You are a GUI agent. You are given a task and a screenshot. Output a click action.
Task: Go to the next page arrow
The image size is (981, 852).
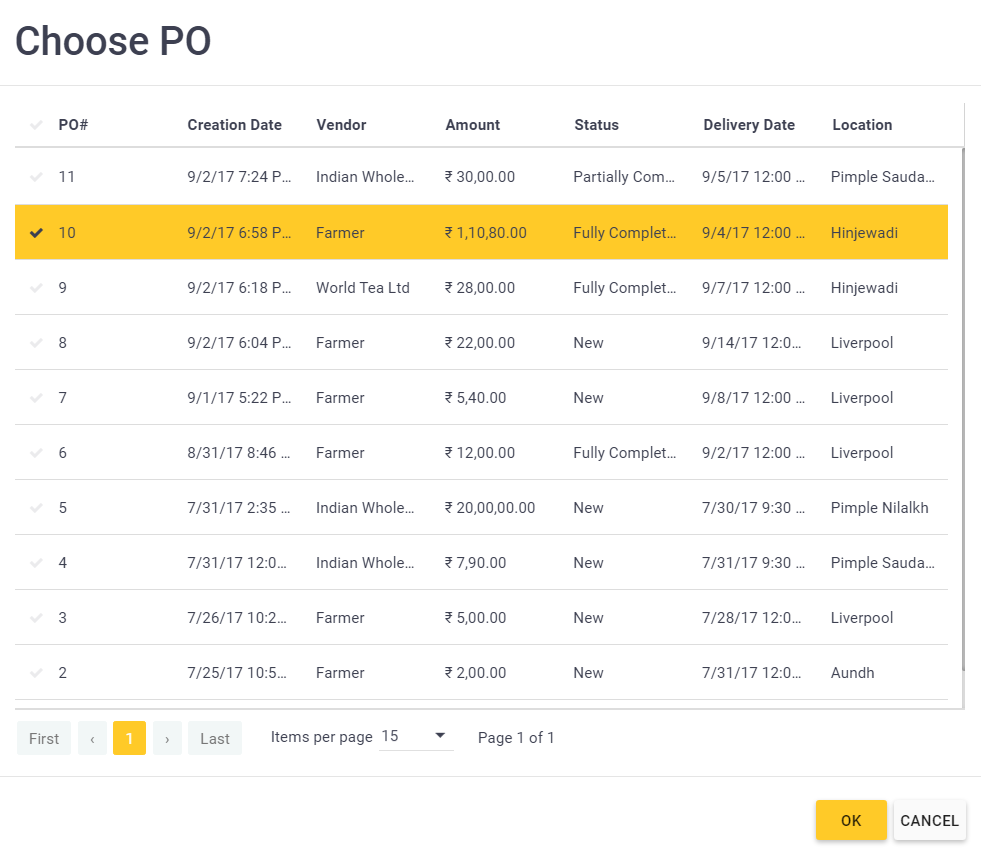pyautogui.click(x=167, y=739)
